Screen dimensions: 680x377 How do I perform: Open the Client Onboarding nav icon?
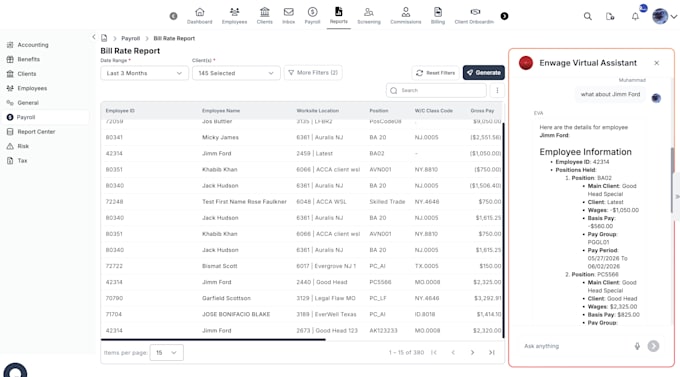point(474,16)
